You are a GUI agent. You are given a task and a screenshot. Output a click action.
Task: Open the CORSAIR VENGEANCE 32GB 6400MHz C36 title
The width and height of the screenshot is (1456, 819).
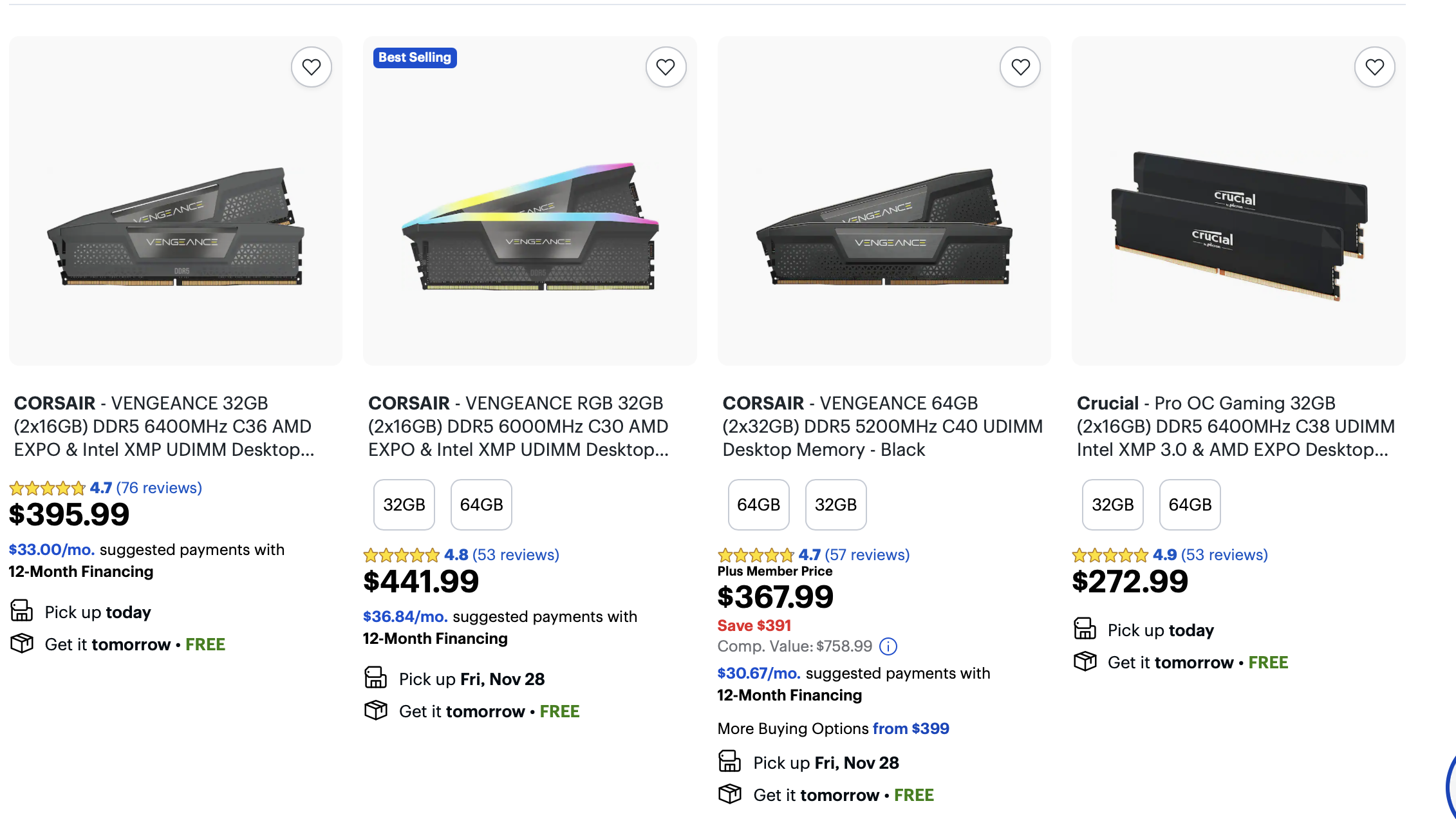(163, 426)
